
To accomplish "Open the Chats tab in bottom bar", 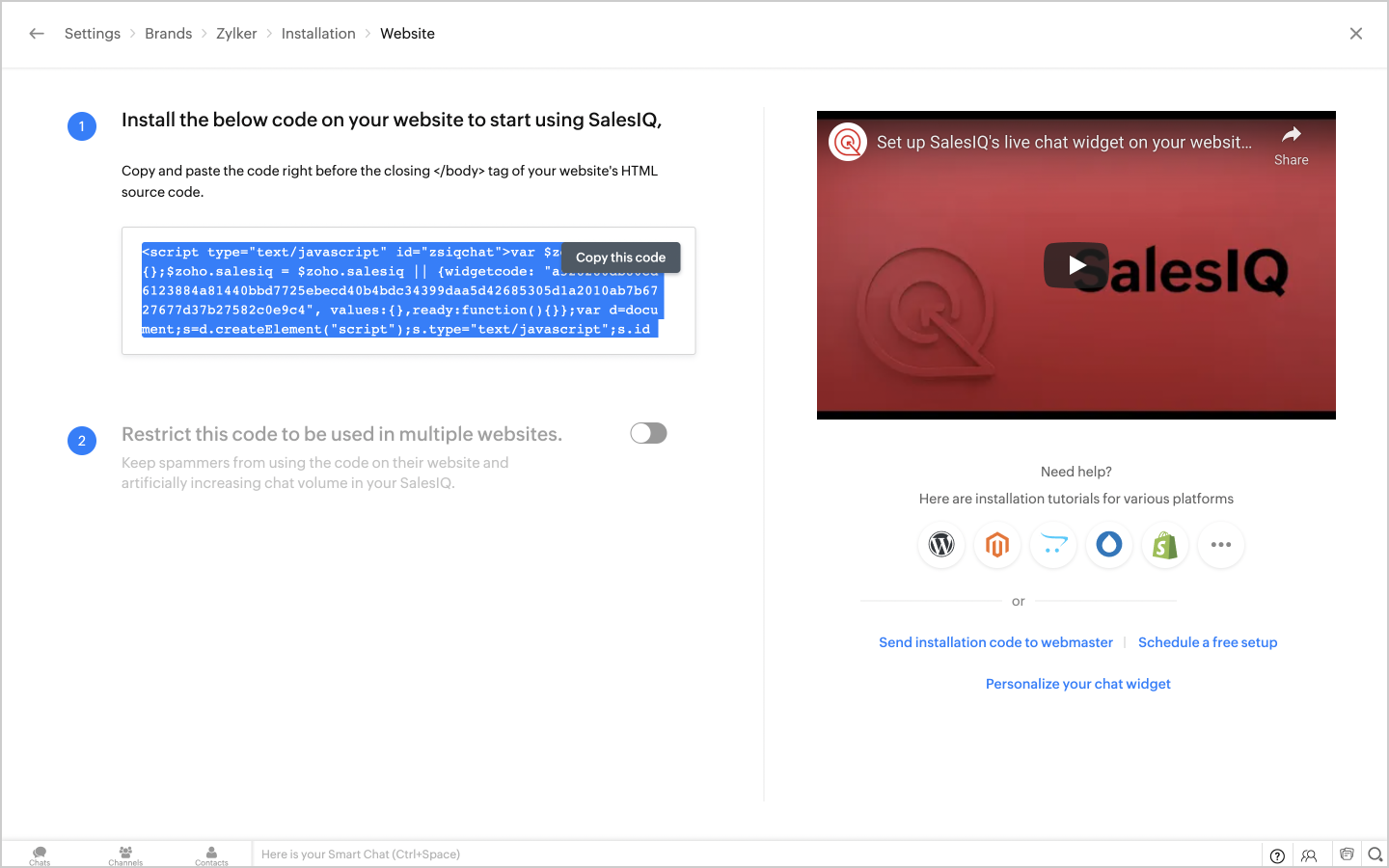I will point(40,854).
